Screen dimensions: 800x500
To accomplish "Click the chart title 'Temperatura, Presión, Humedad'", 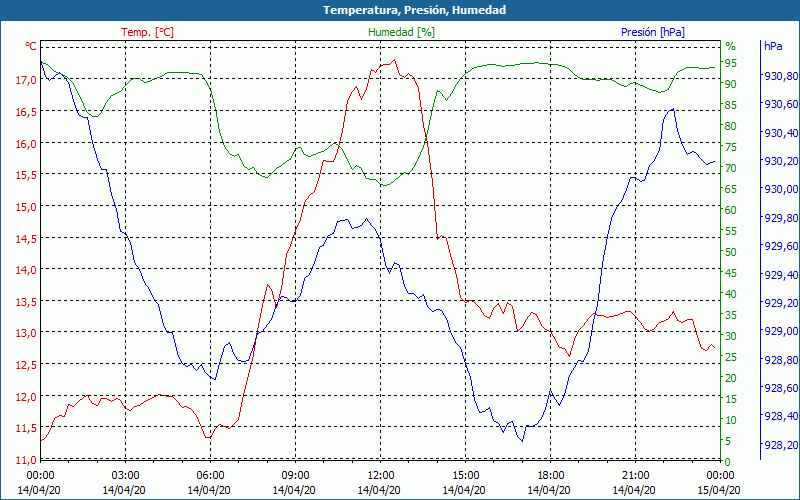I will pos(414,10).
